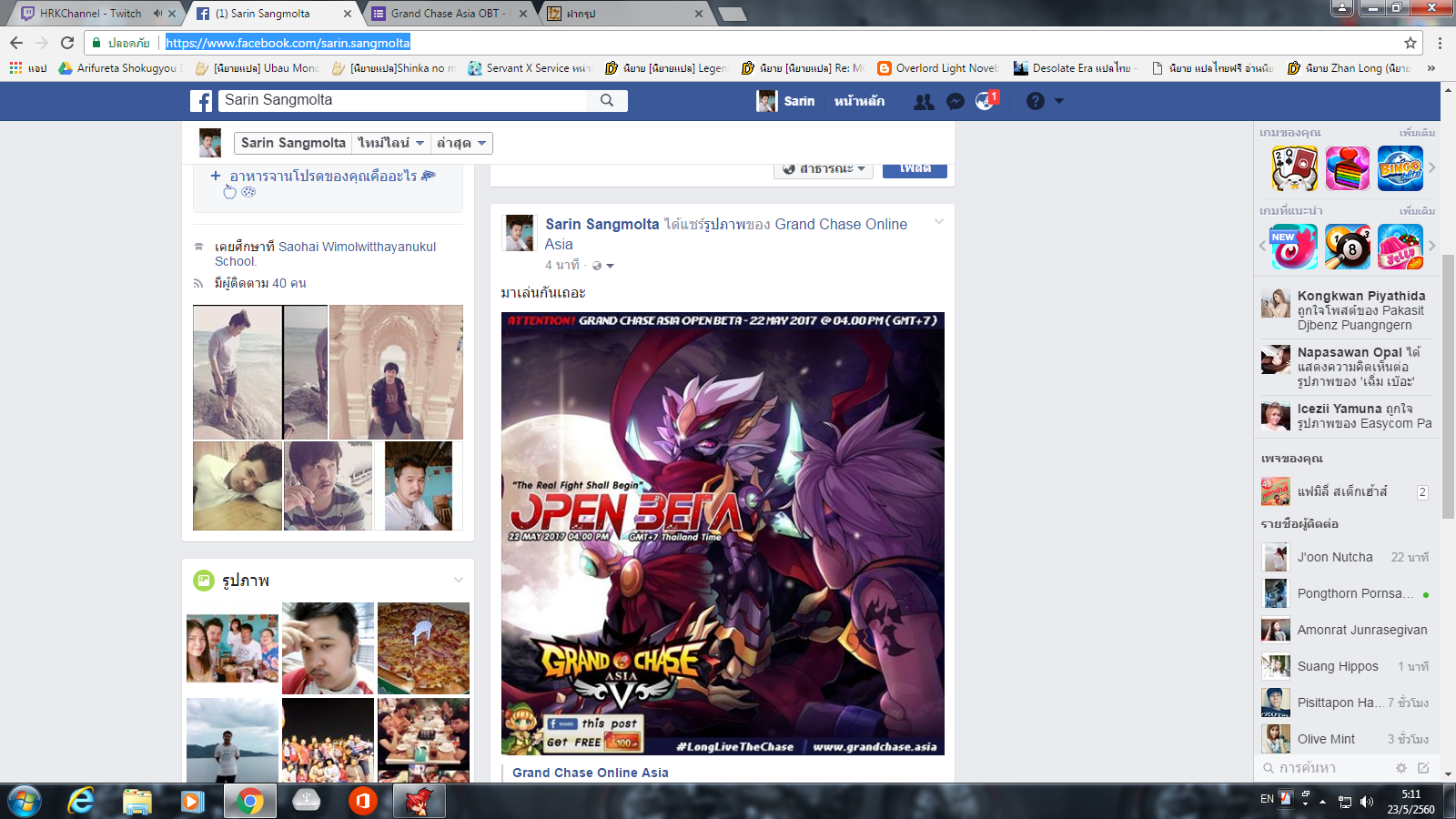The image size is (1456, 819).
Task: Launch the 8 Ball Pool game icon
Action: (x=1348, y=247)
